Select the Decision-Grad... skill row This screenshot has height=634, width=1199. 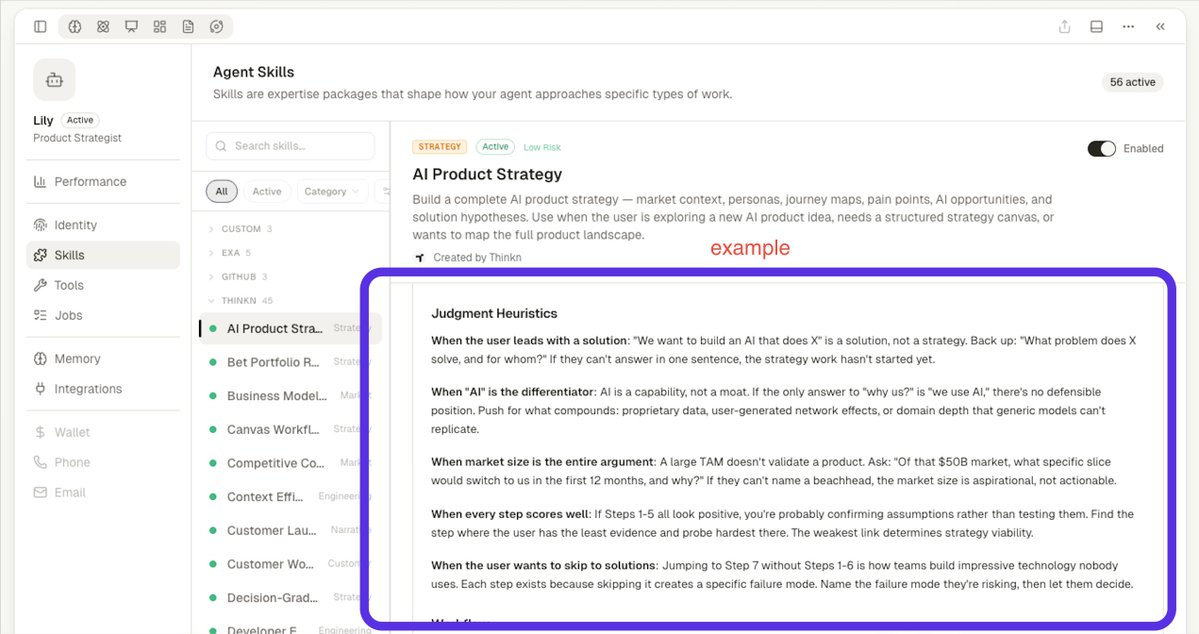point(291,597)
